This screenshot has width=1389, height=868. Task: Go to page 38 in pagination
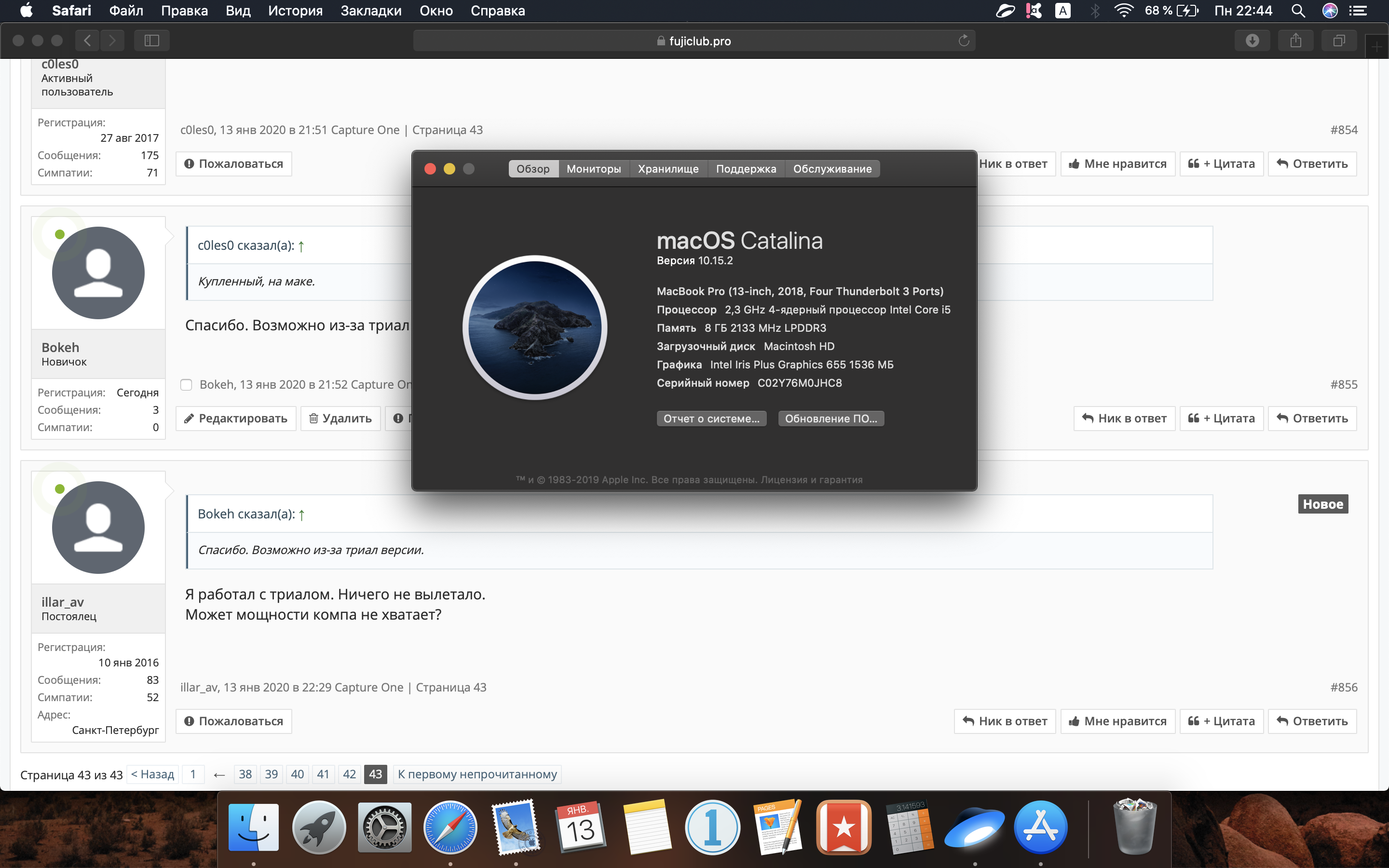click(245, 774)
